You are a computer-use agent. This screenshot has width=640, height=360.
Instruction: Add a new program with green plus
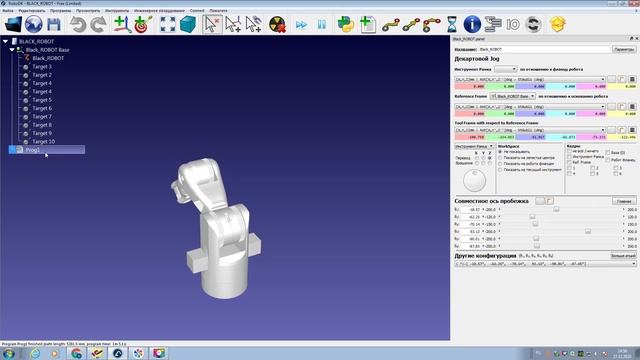[368, 24]
